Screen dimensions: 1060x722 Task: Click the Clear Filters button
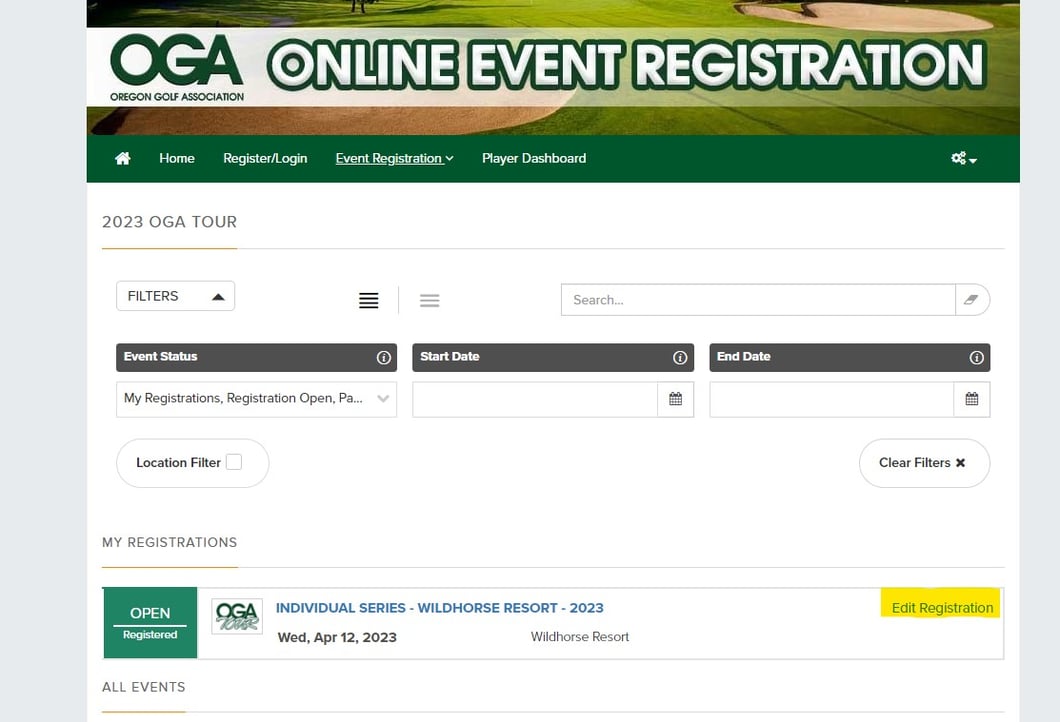tap(924, 462)
